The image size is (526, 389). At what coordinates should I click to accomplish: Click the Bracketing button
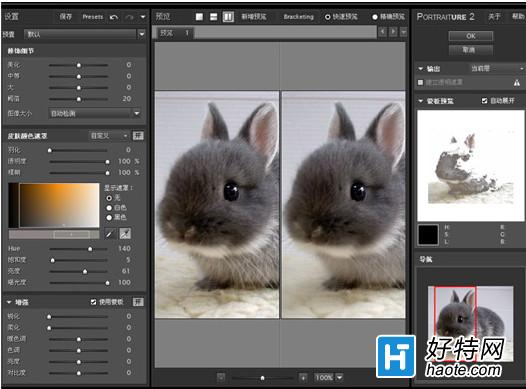coord(299,17)
